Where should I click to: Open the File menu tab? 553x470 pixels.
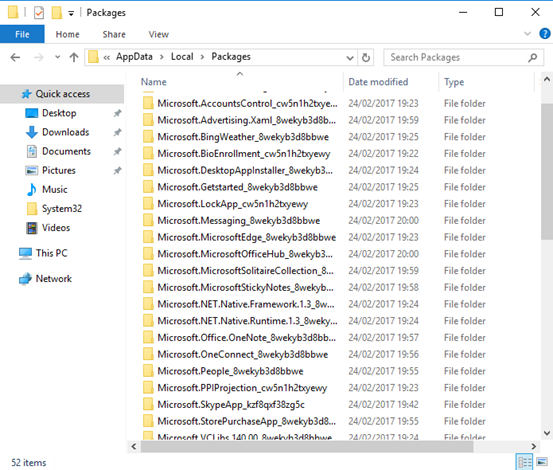[22, 34]
